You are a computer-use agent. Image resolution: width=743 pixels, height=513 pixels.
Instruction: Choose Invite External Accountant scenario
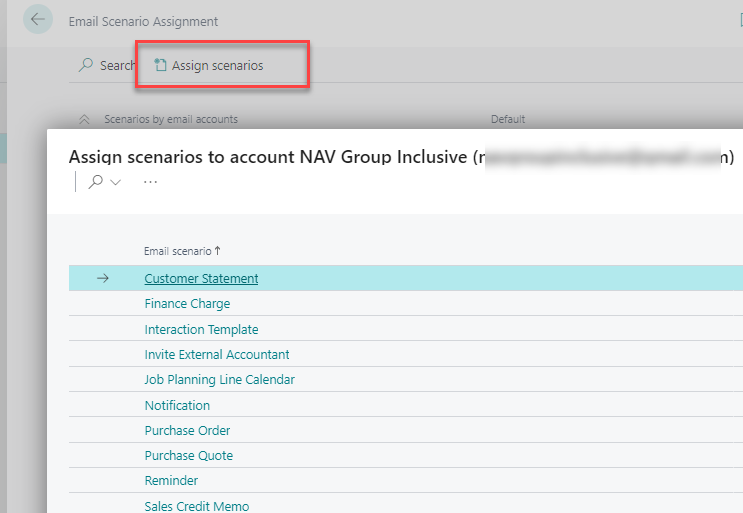[x=217, y=354]
